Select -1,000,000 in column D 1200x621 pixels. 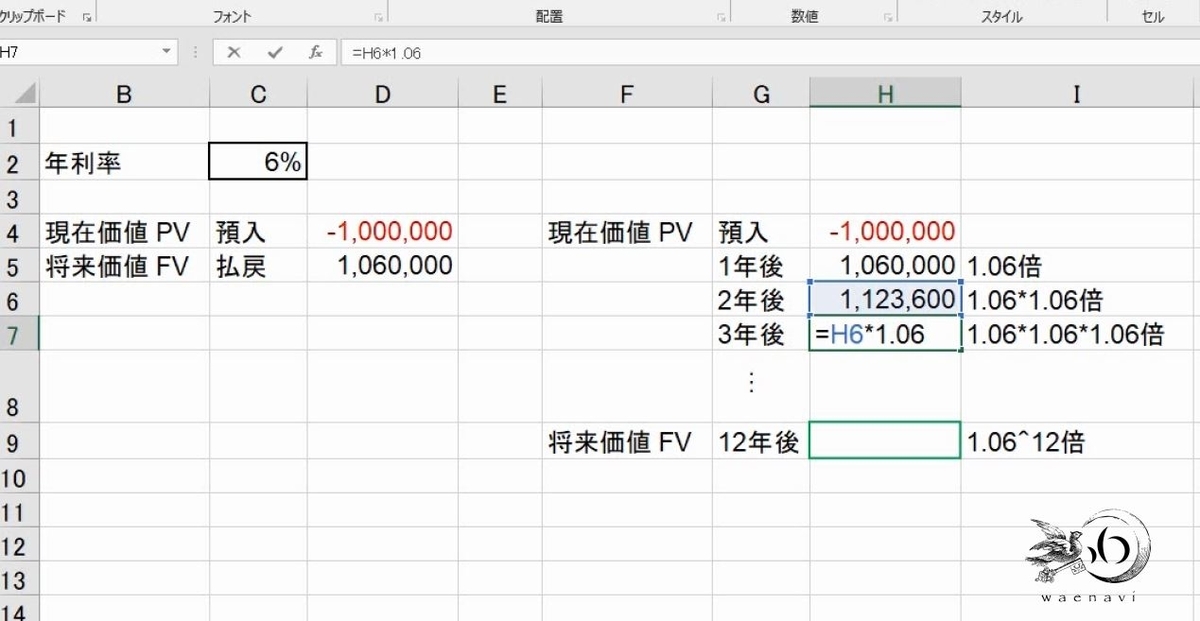click(383, 232)
